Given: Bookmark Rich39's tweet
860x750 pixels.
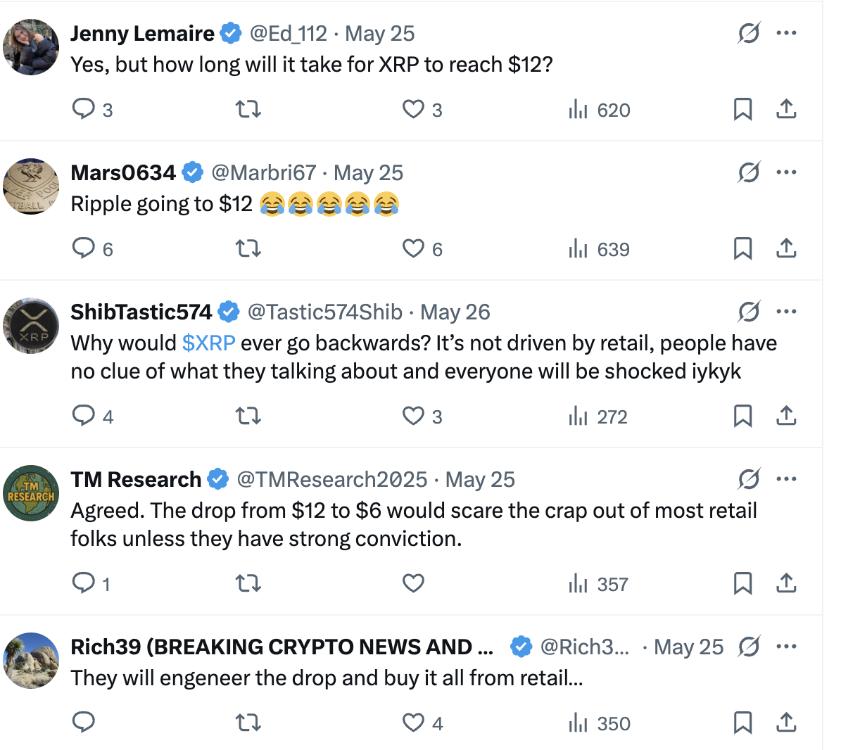Looking at the screenshot, I should coord(743,722).
